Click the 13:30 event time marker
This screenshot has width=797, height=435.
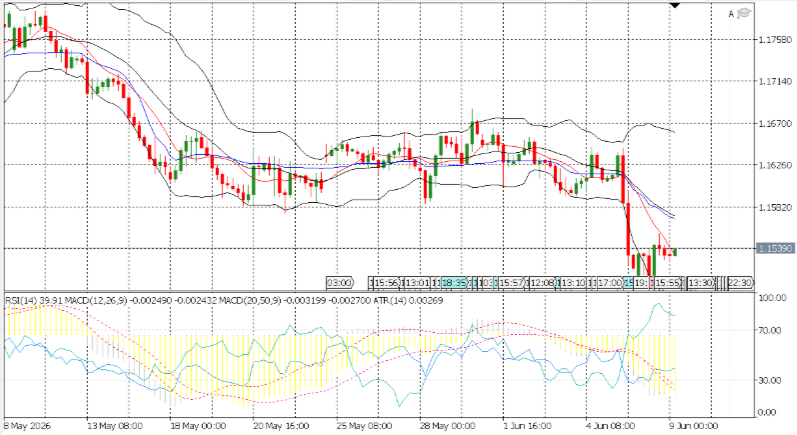[700, 283]
